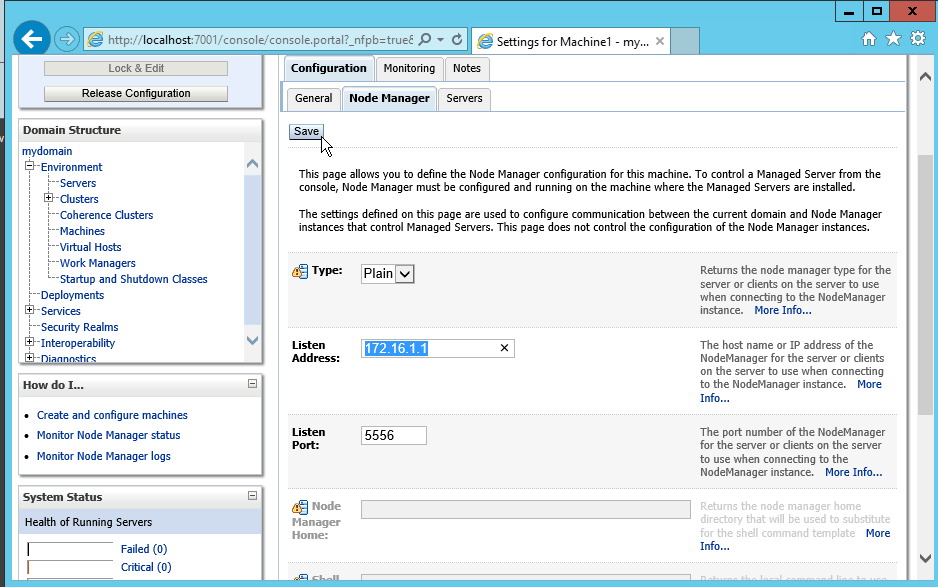Click the browser Forward arrow button
Viewport: 938px width, 587px height.
coord(67,39)
